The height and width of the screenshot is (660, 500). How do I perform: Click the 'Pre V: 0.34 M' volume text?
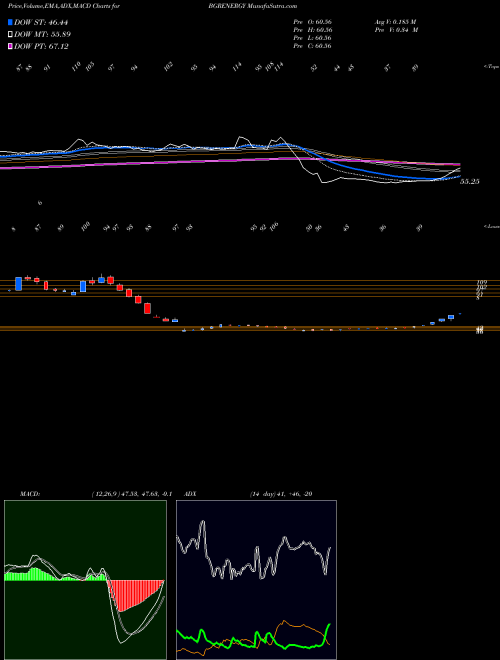click(x=397, y=30)
